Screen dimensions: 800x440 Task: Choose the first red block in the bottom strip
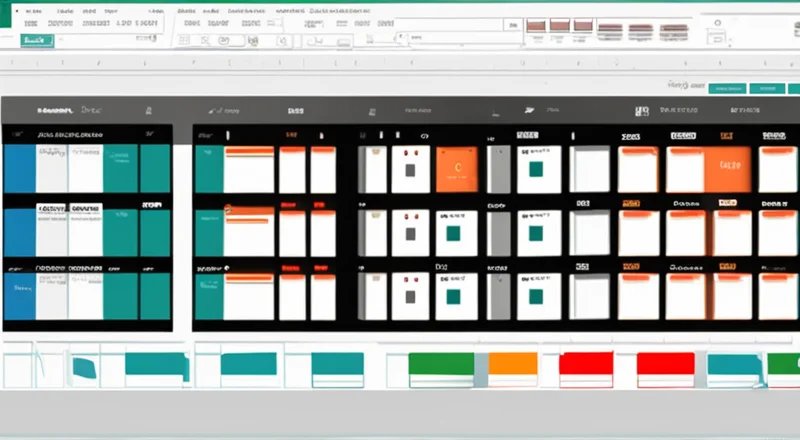[585, 364]
